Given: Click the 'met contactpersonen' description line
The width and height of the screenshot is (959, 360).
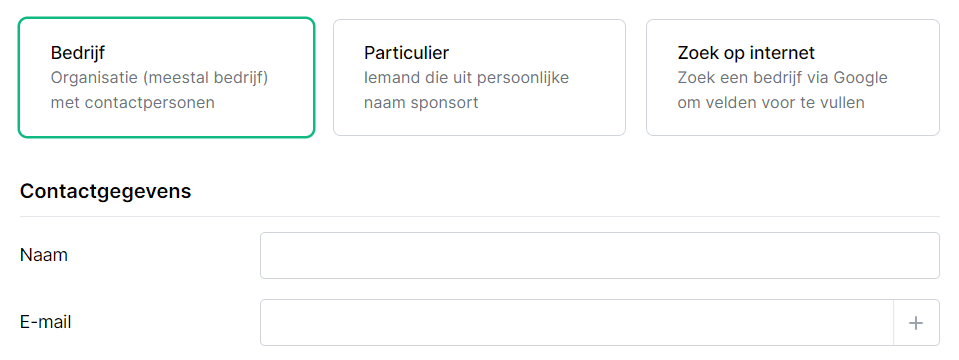Looking at the screenshot, I should 133,102.
